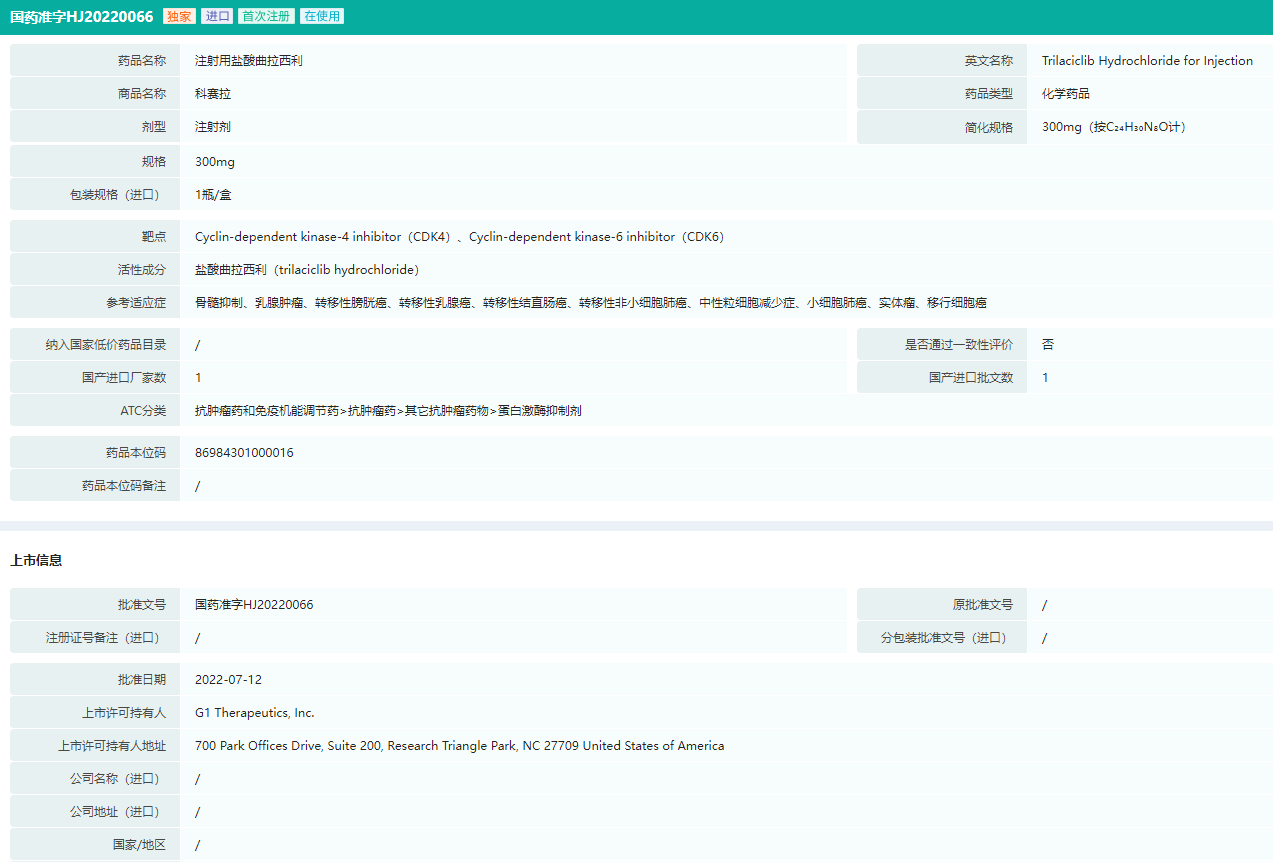The image size is (1273, 862).
Task: Click the 在使用 tag in the header
Action: (322, 16)
